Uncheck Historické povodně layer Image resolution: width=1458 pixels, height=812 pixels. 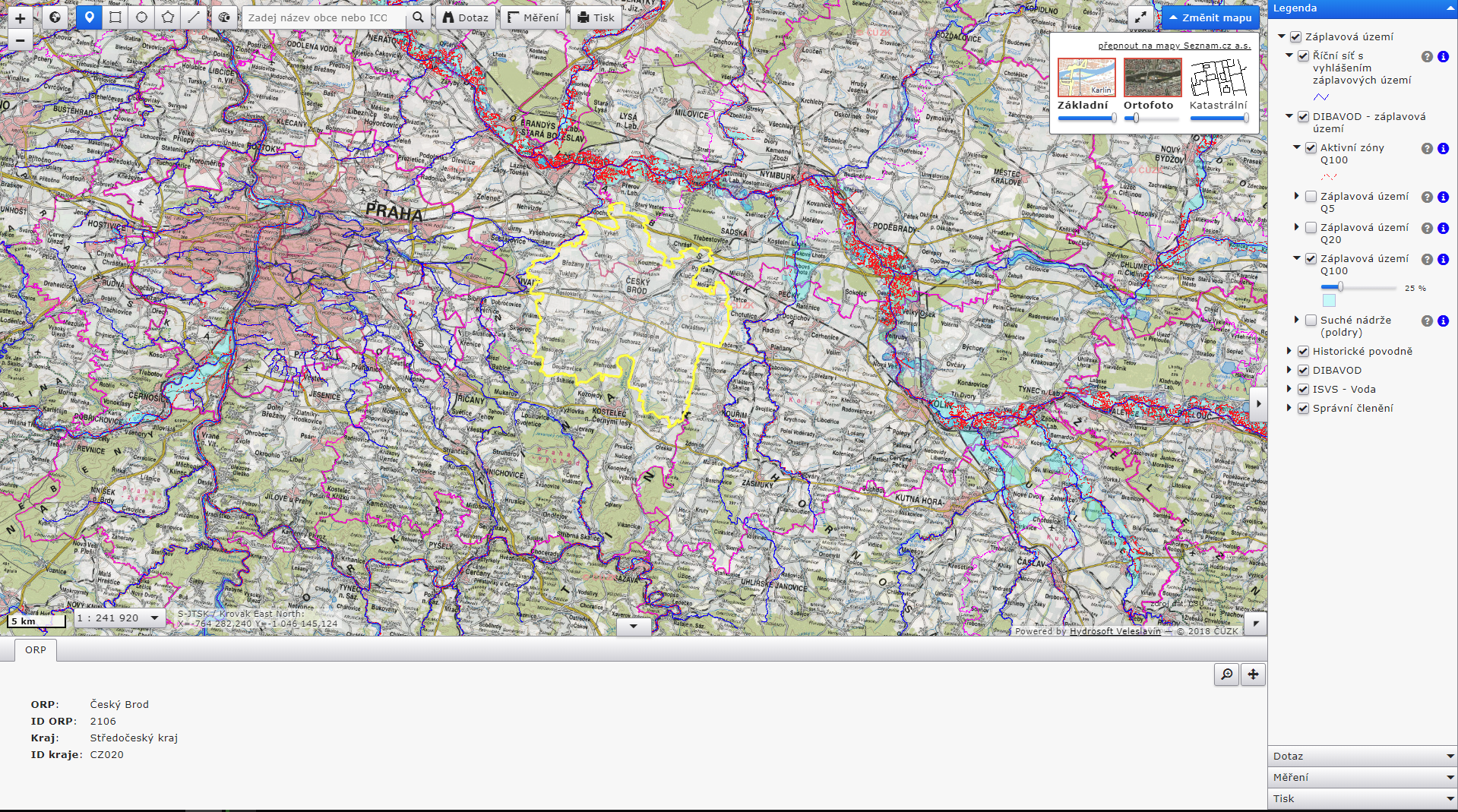pyautogui.click(x=1303, y=351)
